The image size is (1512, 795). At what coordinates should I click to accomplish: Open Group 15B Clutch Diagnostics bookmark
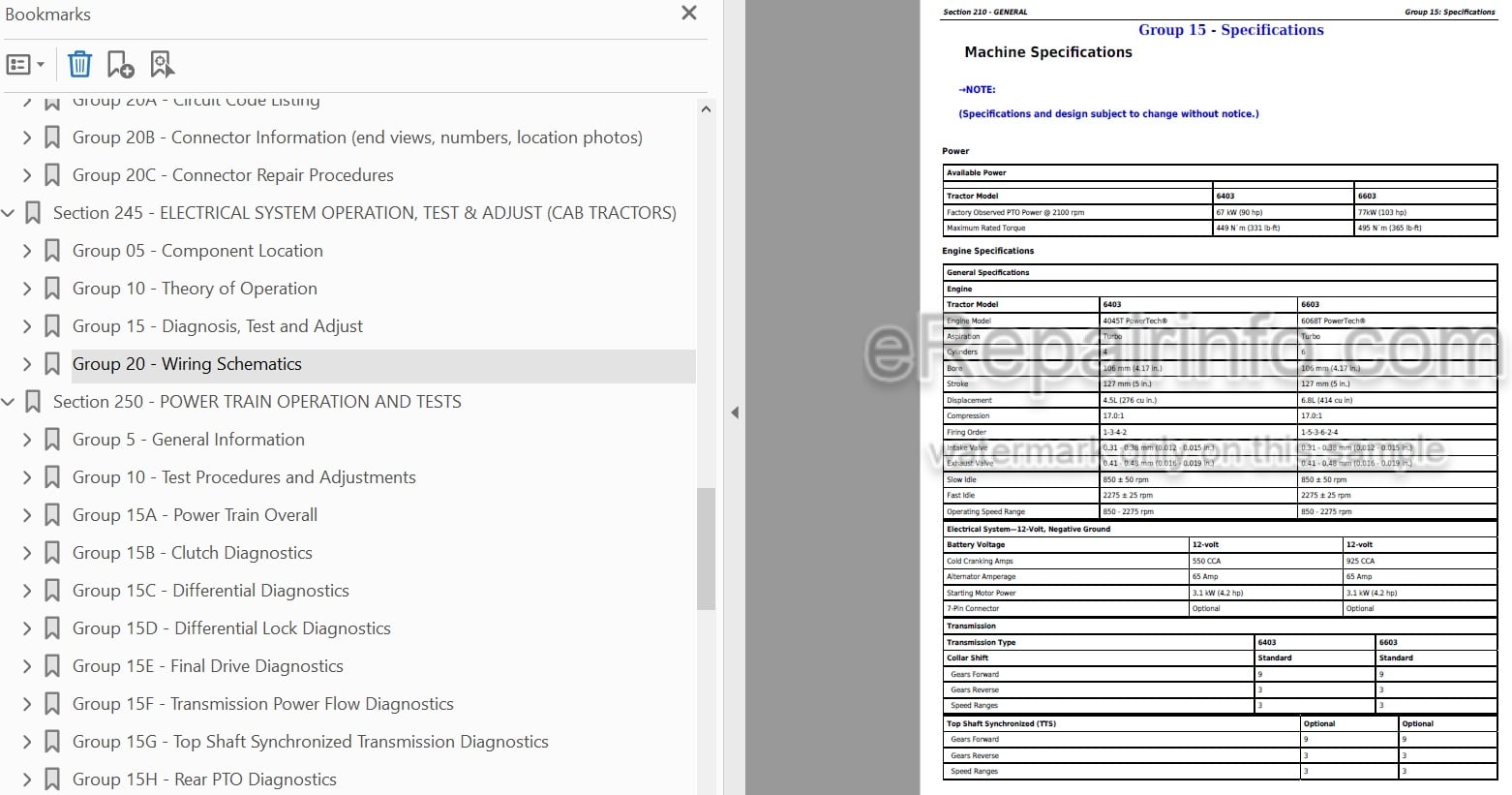pyautogui.click(x=193, y=553)
